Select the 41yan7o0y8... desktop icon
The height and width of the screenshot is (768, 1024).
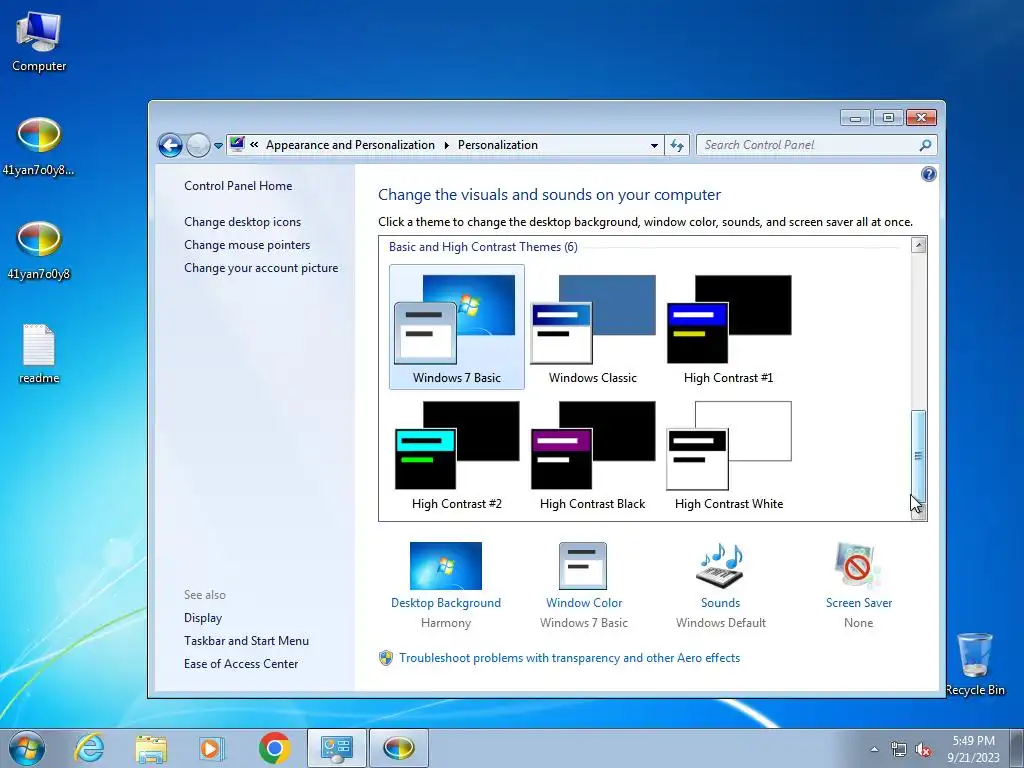(39, 146)
